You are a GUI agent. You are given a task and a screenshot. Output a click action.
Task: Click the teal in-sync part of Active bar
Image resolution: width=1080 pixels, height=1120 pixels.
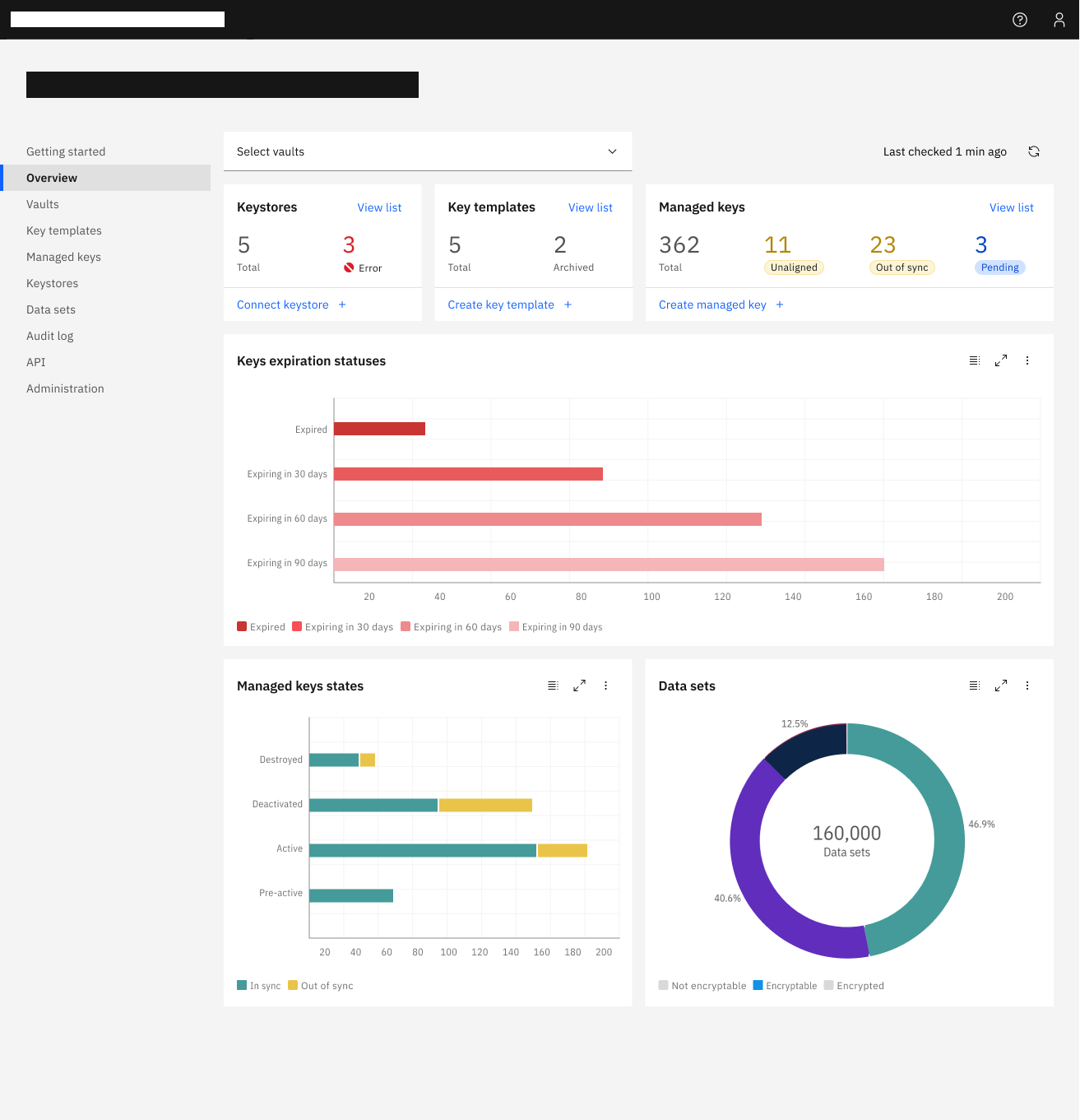tap(423, 850)
